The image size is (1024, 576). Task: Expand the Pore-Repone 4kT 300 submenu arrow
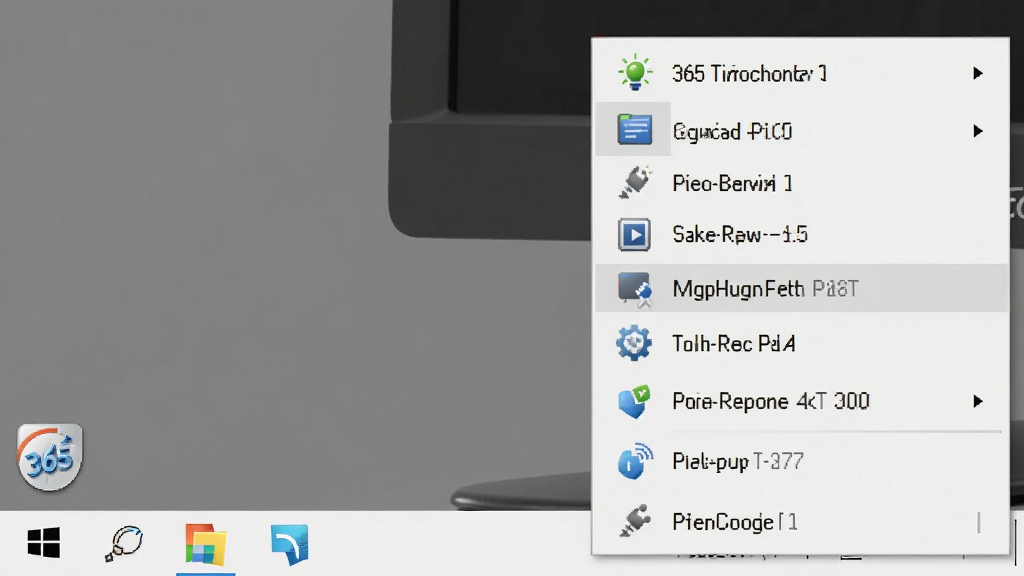(x=978, y=401)
